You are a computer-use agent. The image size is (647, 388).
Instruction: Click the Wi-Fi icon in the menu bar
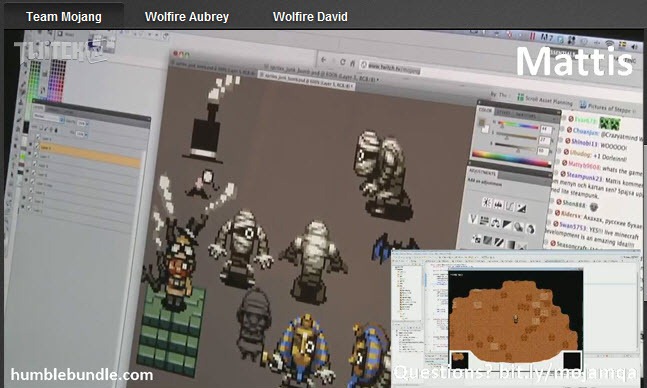tap(609, 43)
